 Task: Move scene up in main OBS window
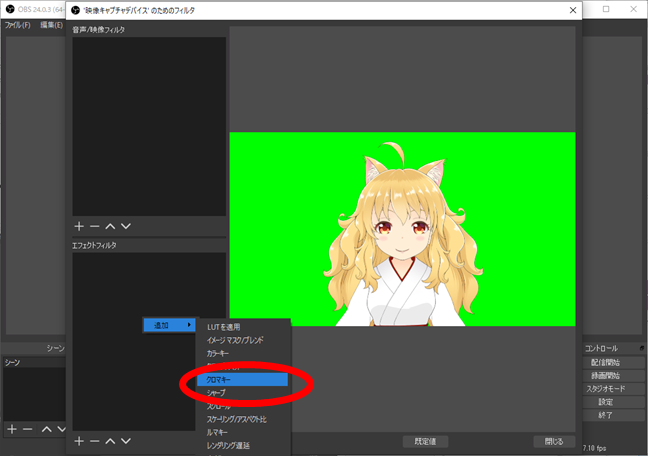point(47,430)
